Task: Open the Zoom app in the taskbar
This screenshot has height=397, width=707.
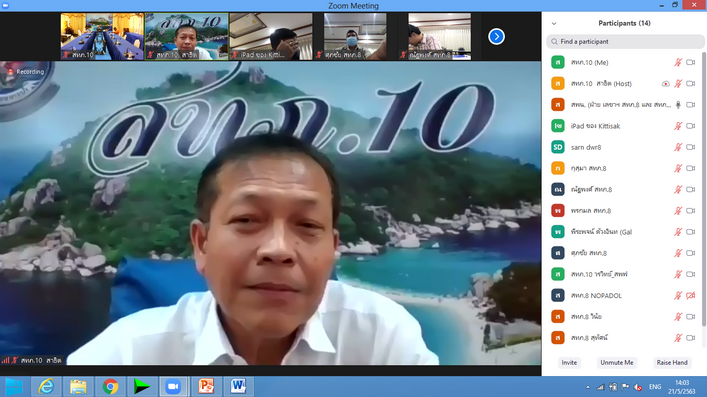Action: click(173, 387)
